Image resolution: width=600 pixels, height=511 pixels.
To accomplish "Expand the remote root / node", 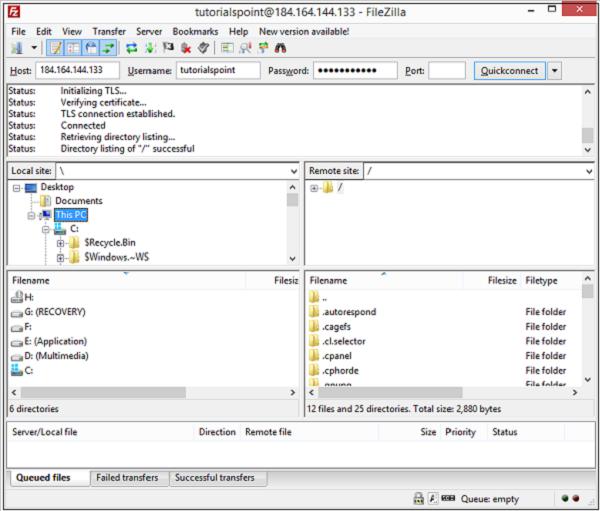I will (x=314, y=188).
